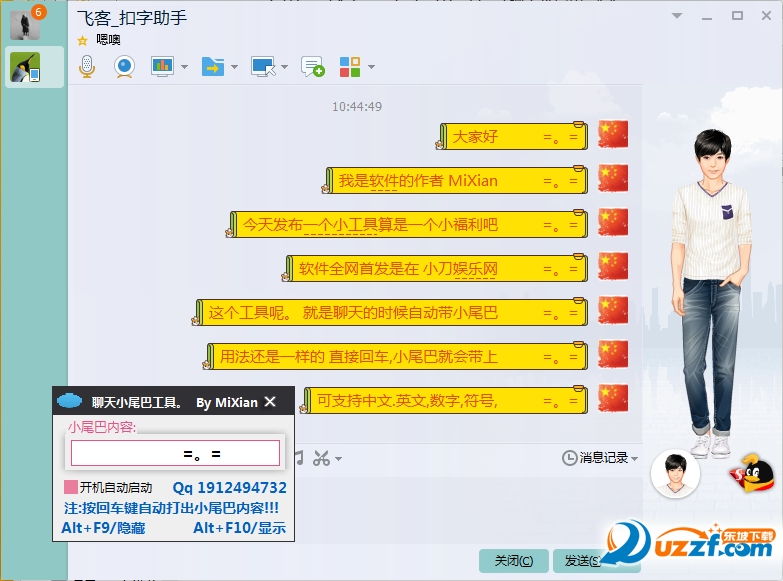Viewport: 783px width, 581px height.
Task: Click the 我是软件的作者 MiXian message
Action: click(x=454, y=180)
